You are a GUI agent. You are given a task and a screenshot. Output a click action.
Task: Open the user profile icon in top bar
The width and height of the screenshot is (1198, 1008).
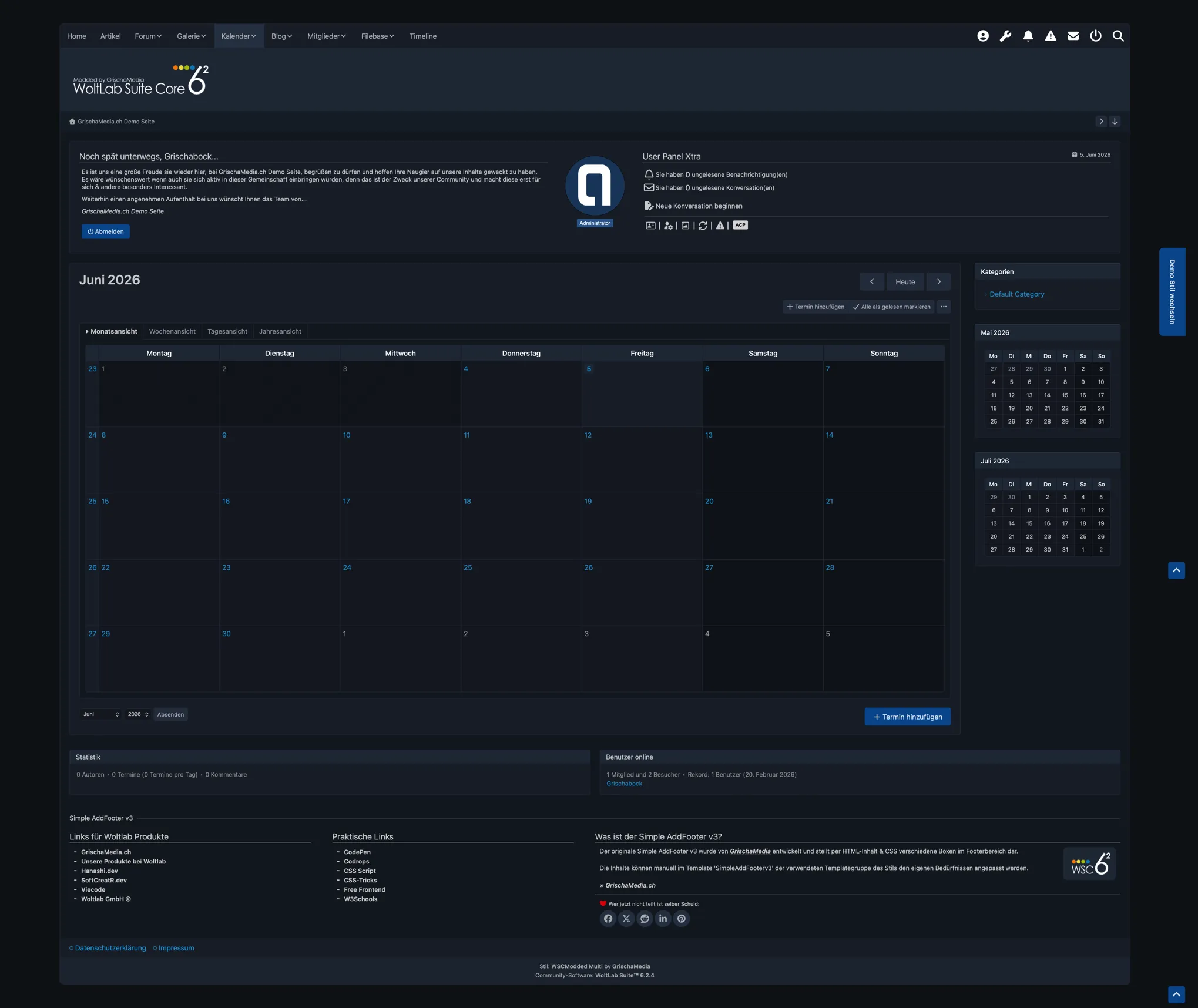(982, 36)
